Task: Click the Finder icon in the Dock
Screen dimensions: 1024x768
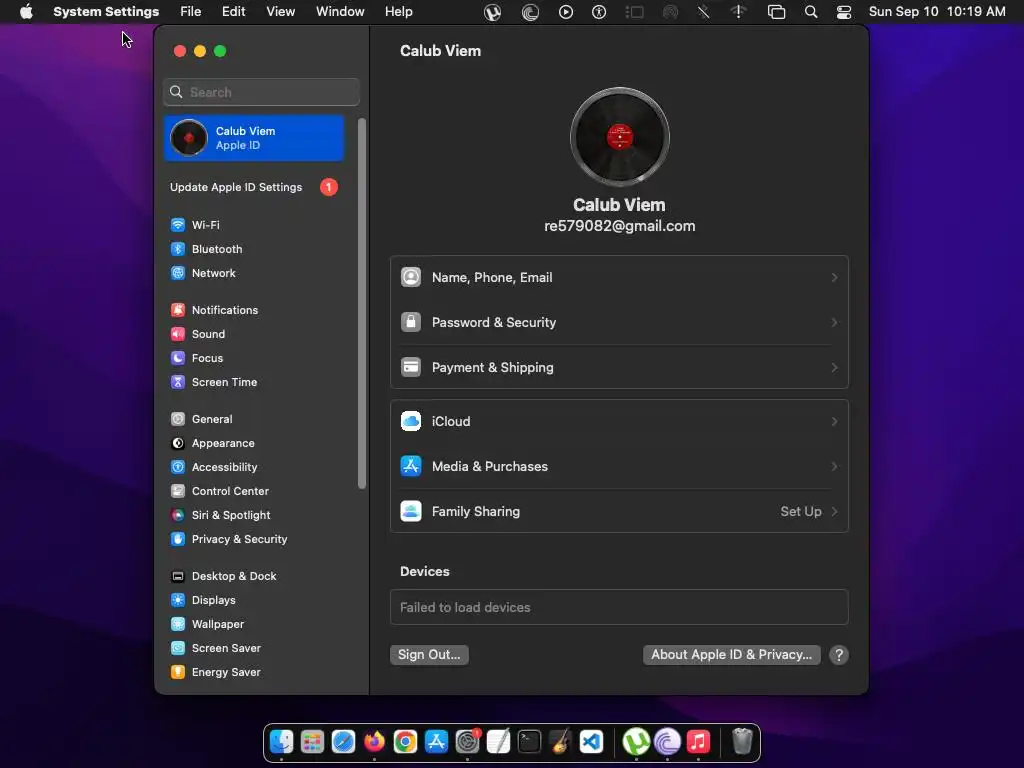Action: [x=281, y=742]
